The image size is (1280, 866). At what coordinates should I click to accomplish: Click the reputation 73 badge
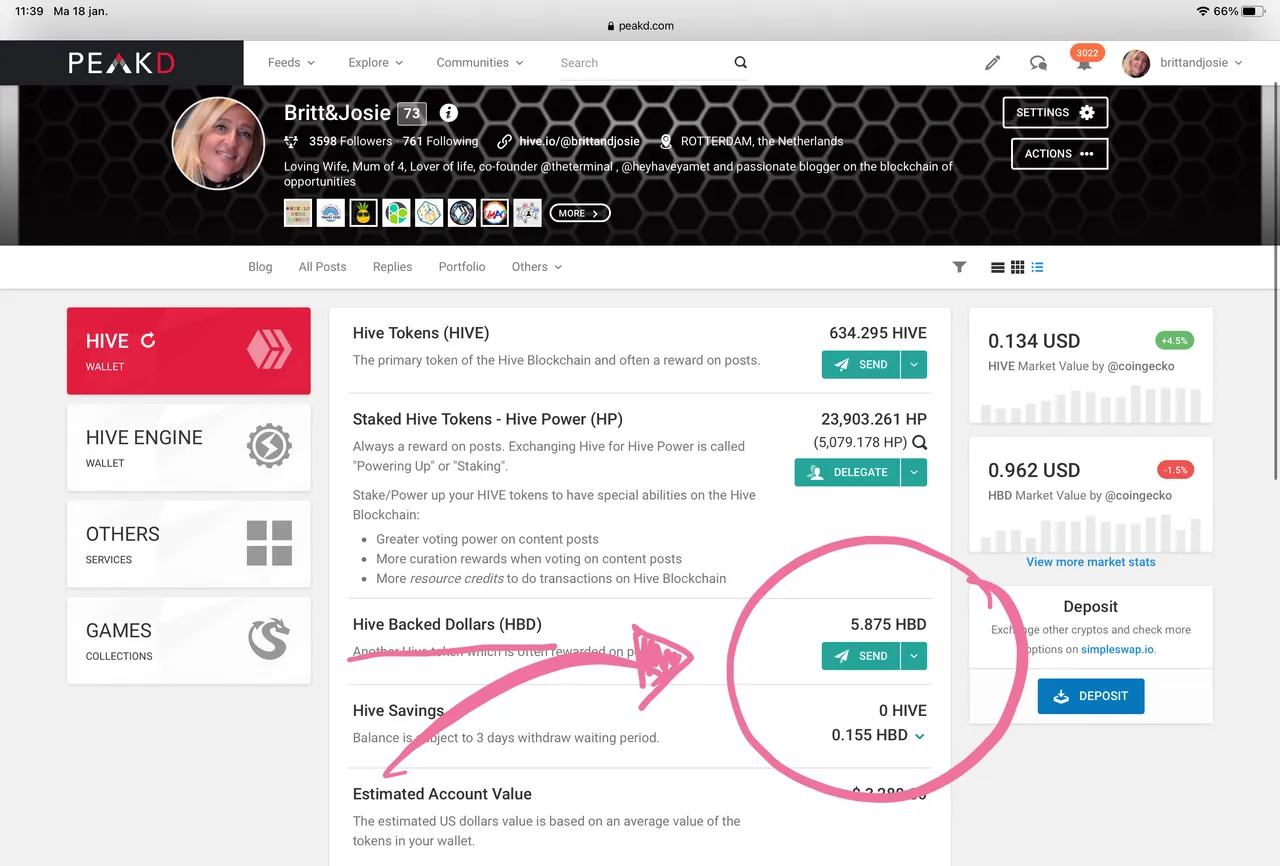(412, 113)
